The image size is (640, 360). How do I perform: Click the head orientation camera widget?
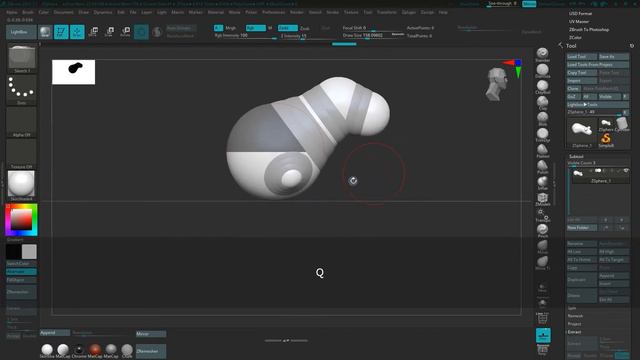[496, 84]
